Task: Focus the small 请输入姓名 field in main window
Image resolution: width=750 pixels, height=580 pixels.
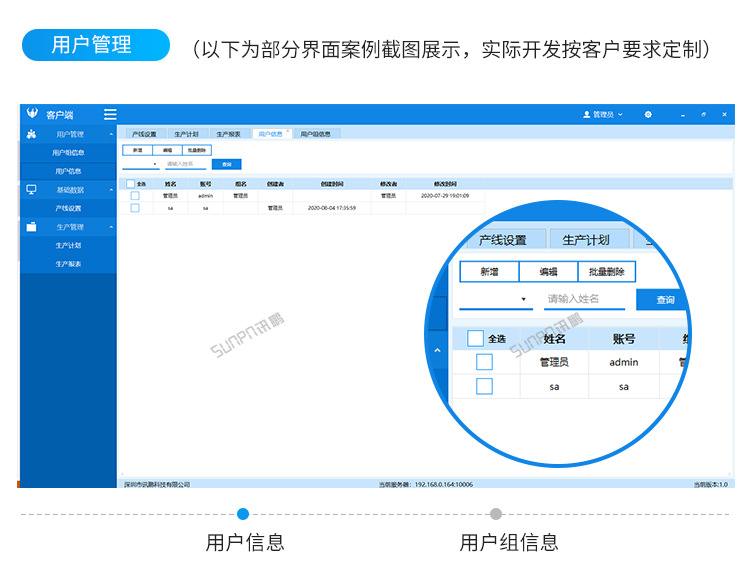Action: 186,164
